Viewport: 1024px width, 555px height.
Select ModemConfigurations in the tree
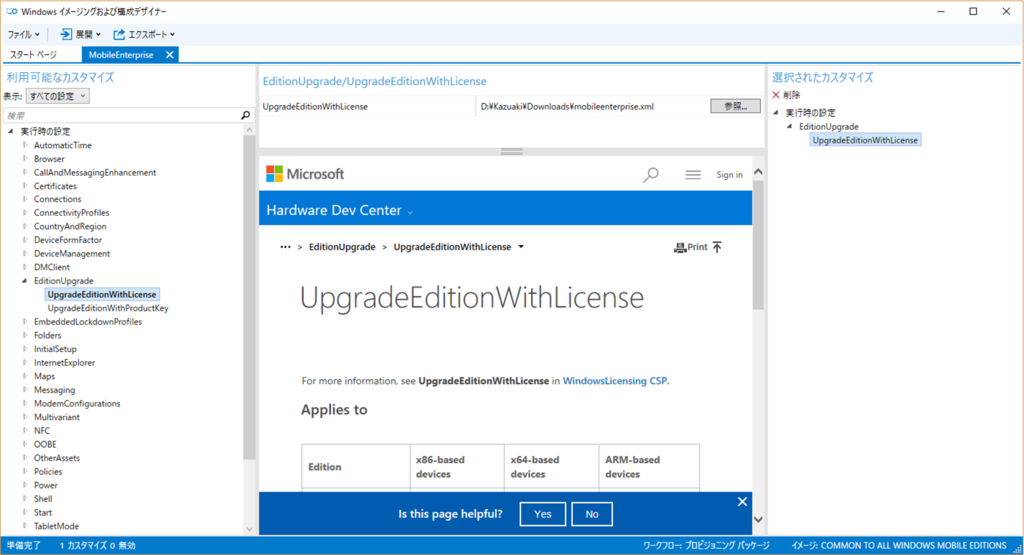77,404
